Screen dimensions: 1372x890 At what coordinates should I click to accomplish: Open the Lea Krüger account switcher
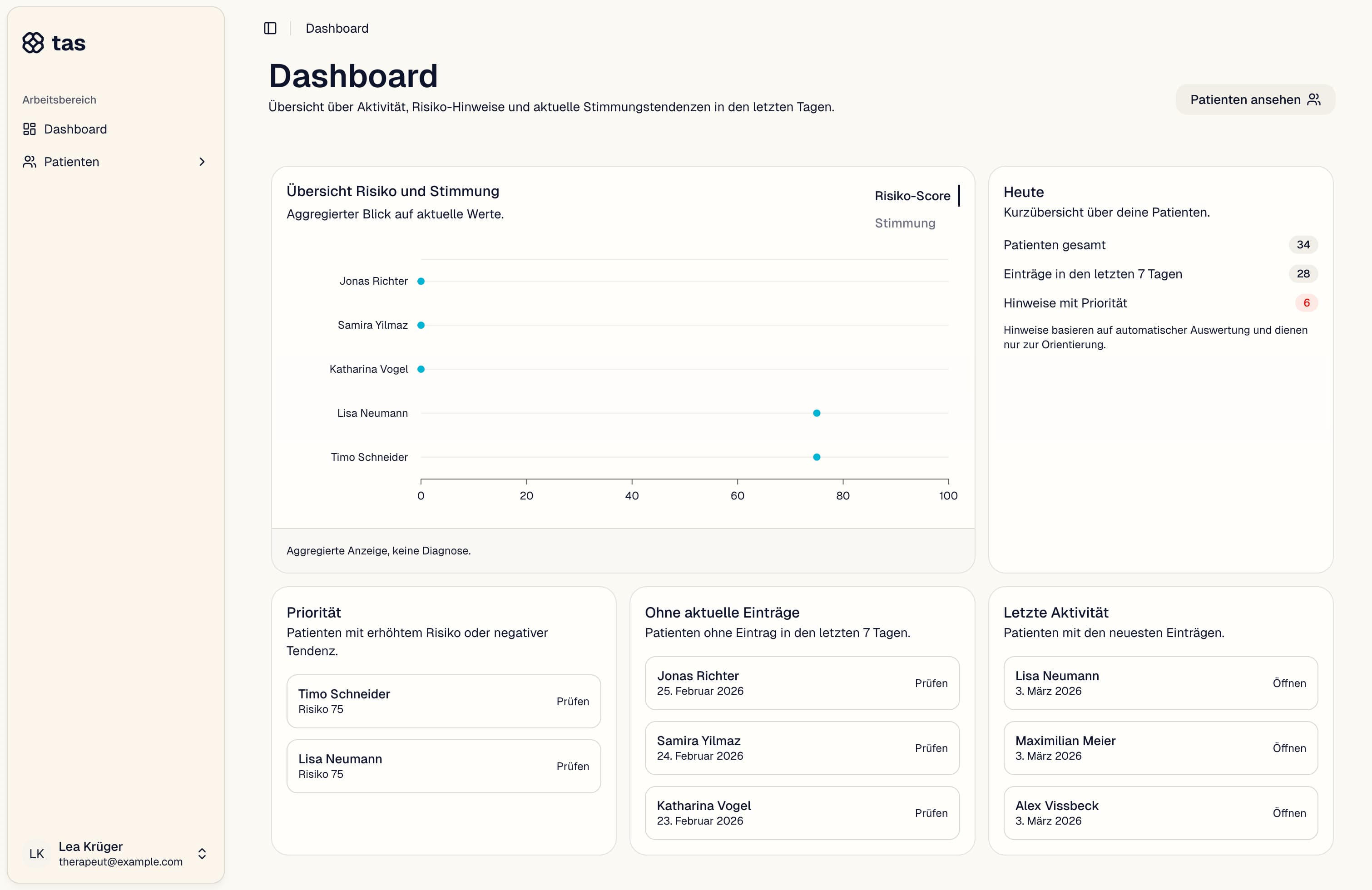(116, 854)
